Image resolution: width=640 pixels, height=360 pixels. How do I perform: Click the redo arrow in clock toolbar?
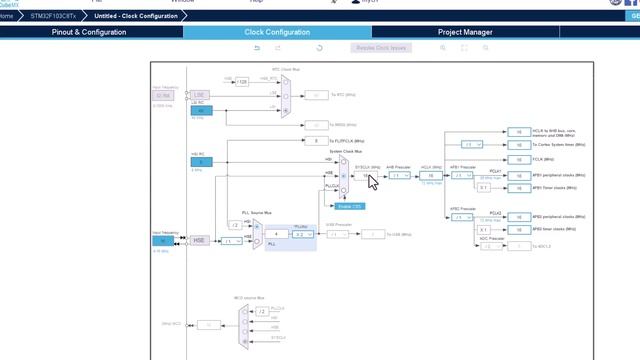(278, 48)
